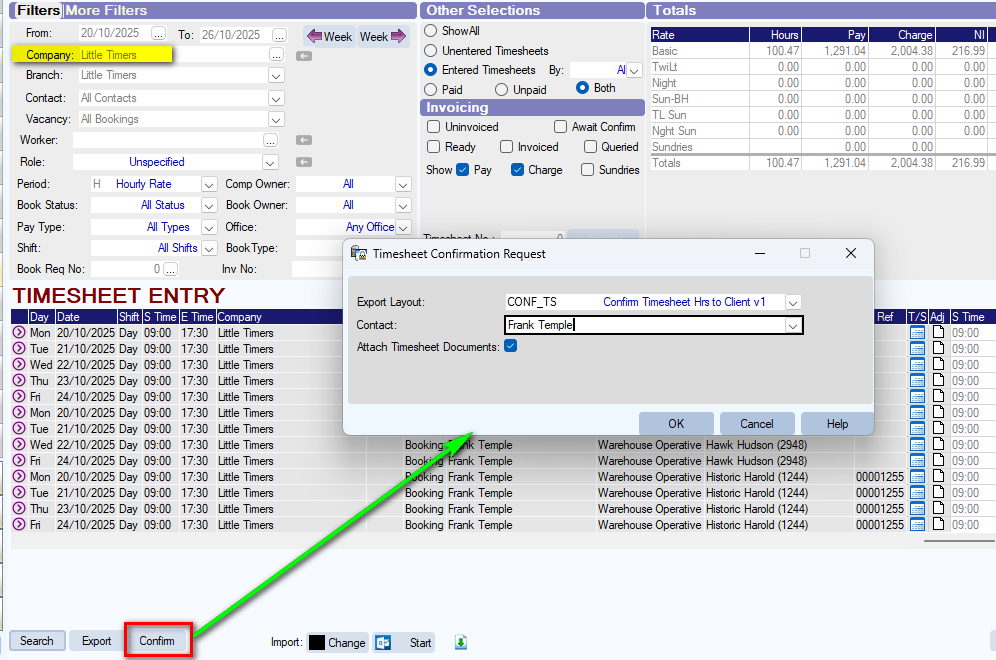Expand the Period Hourly Rate dropdown

pos(209,185)
